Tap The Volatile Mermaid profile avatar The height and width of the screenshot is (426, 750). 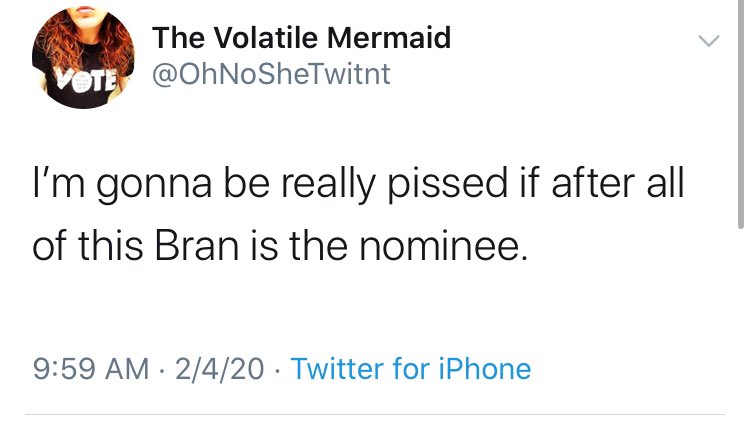pos(84,58)
